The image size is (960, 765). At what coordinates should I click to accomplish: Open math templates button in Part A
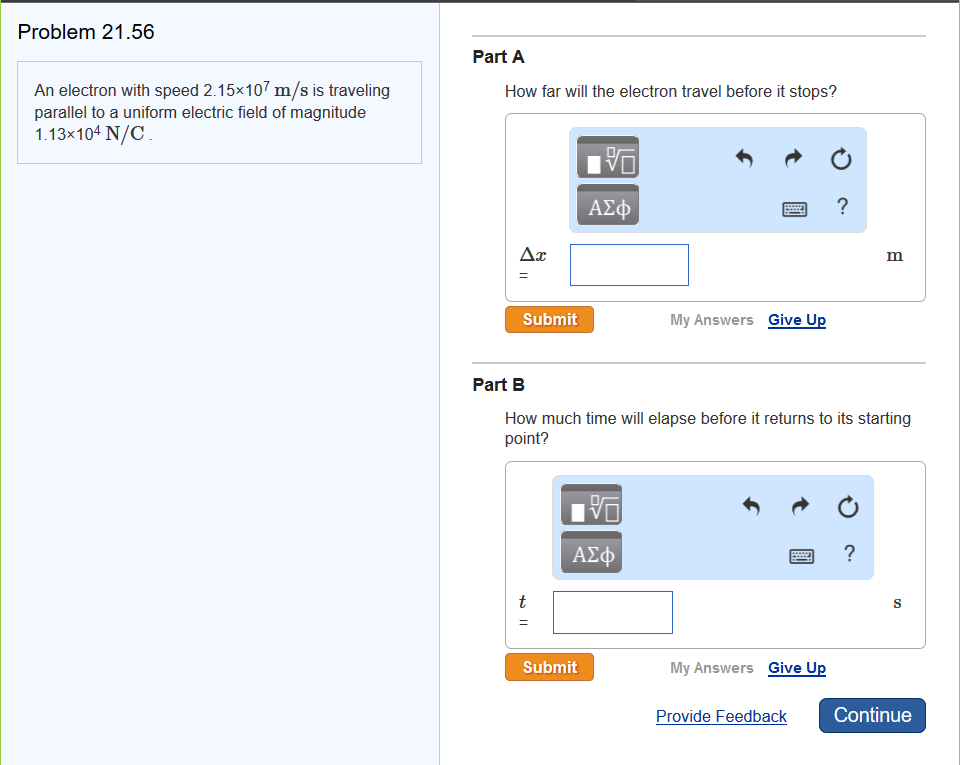click(608, 158)
